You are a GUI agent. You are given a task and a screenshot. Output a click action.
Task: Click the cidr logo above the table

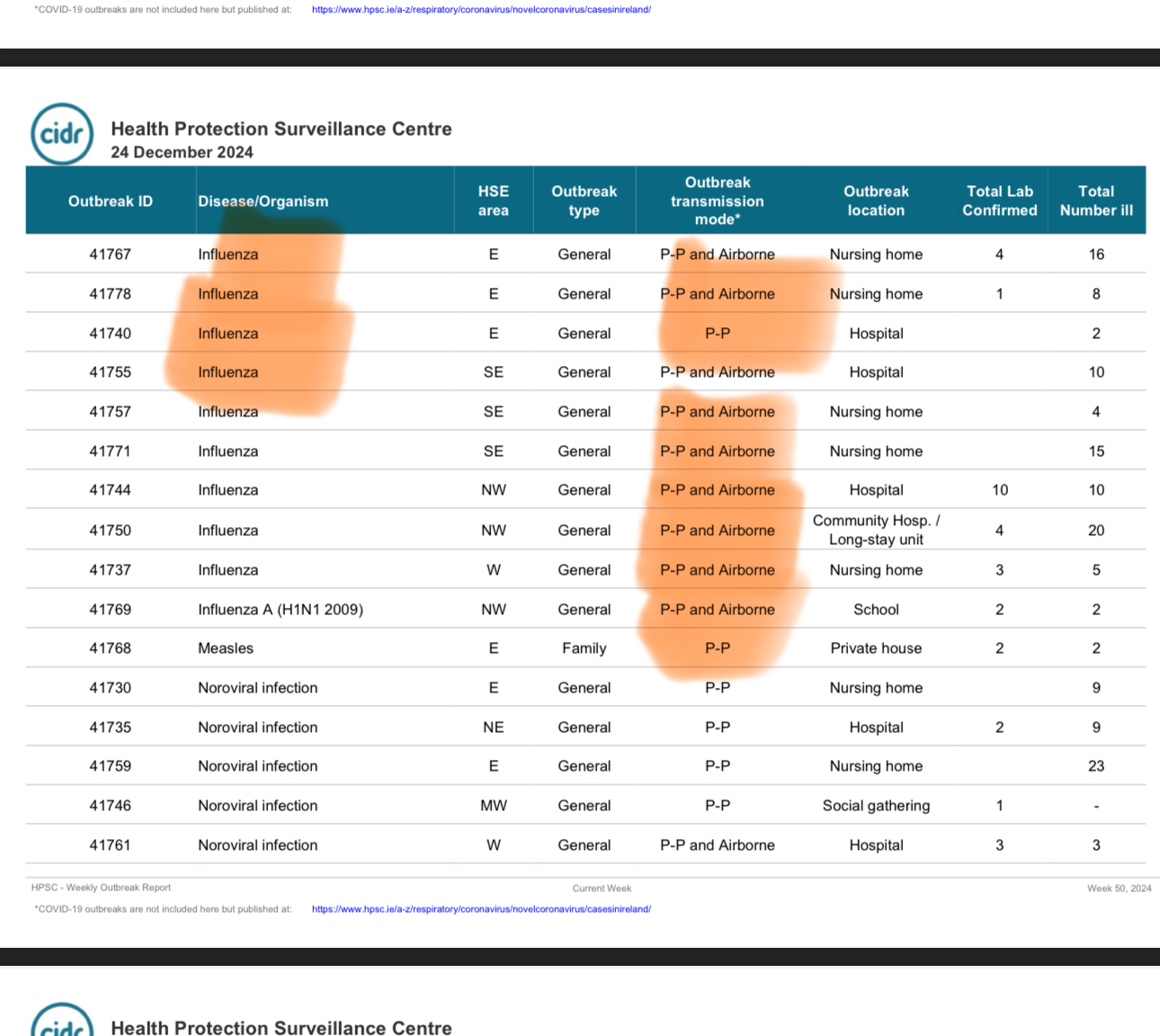point(62,135)
